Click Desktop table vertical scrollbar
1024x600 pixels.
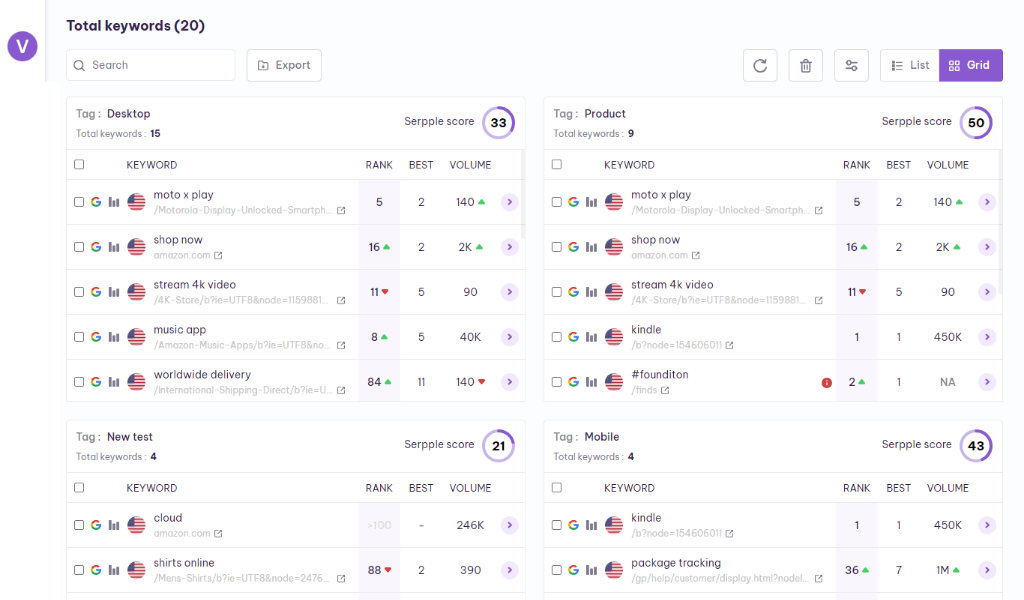pyautogui.click(x=522, y=194)
